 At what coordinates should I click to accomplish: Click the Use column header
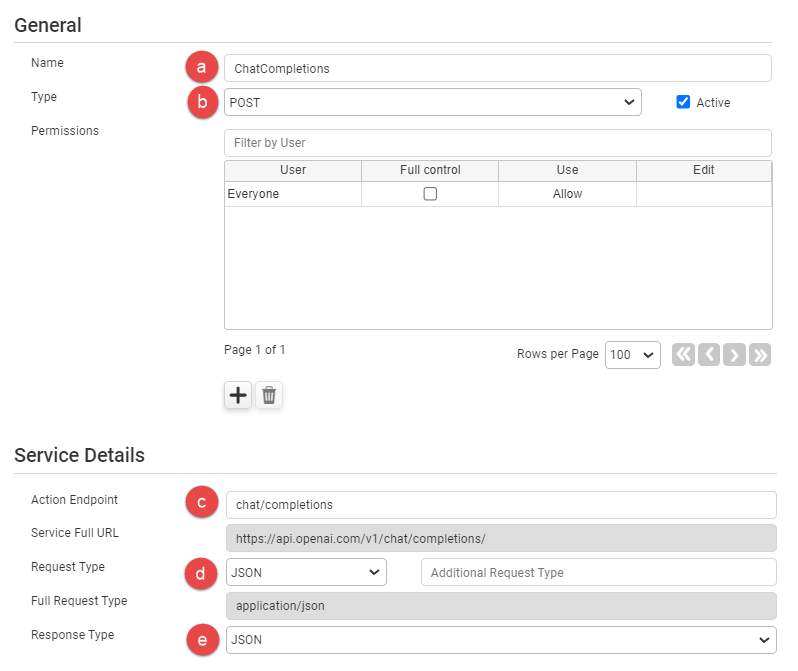pyautogui.click(x=567, y=170)
